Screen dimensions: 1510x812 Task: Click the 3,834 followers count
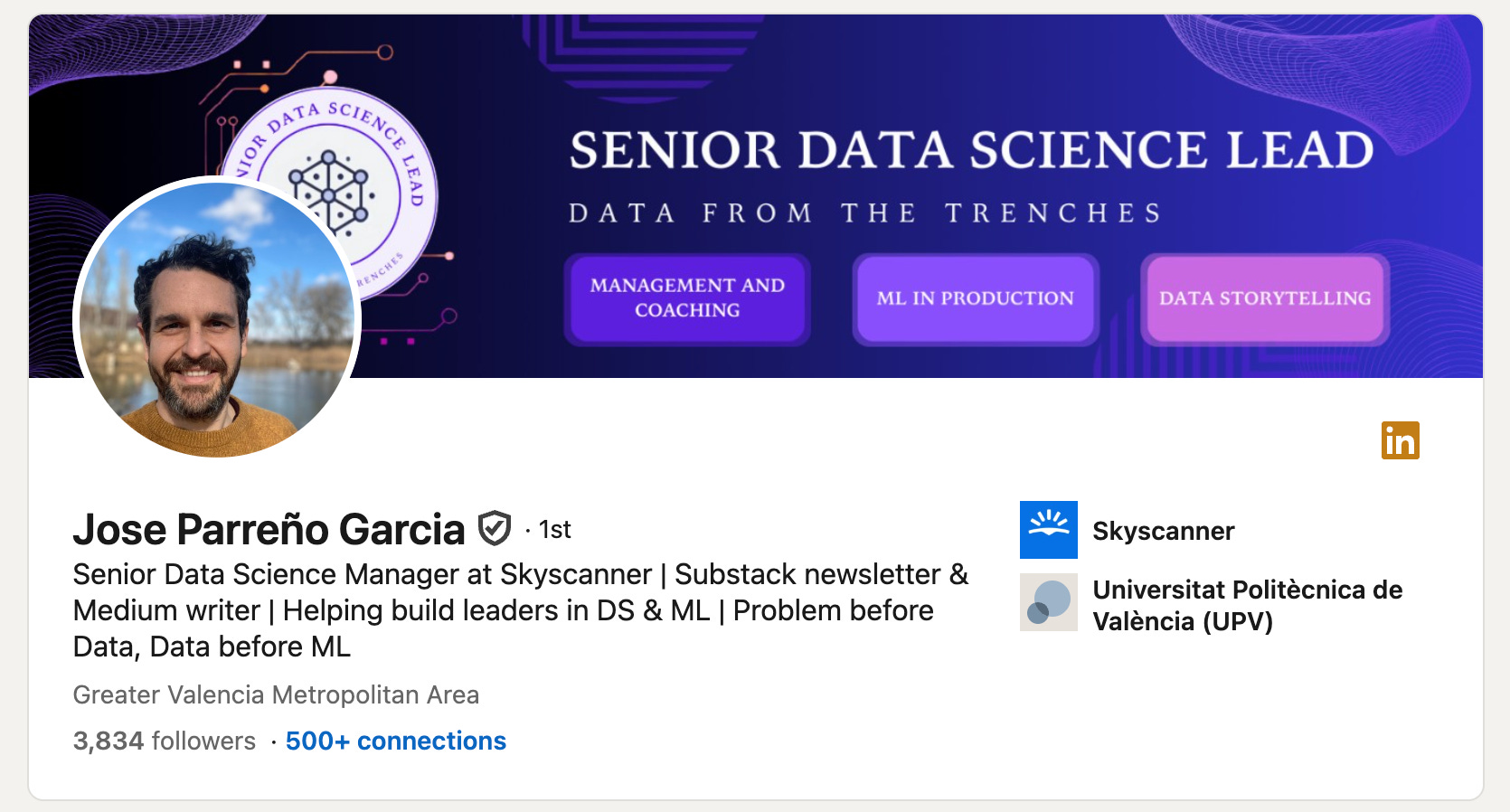164,741
